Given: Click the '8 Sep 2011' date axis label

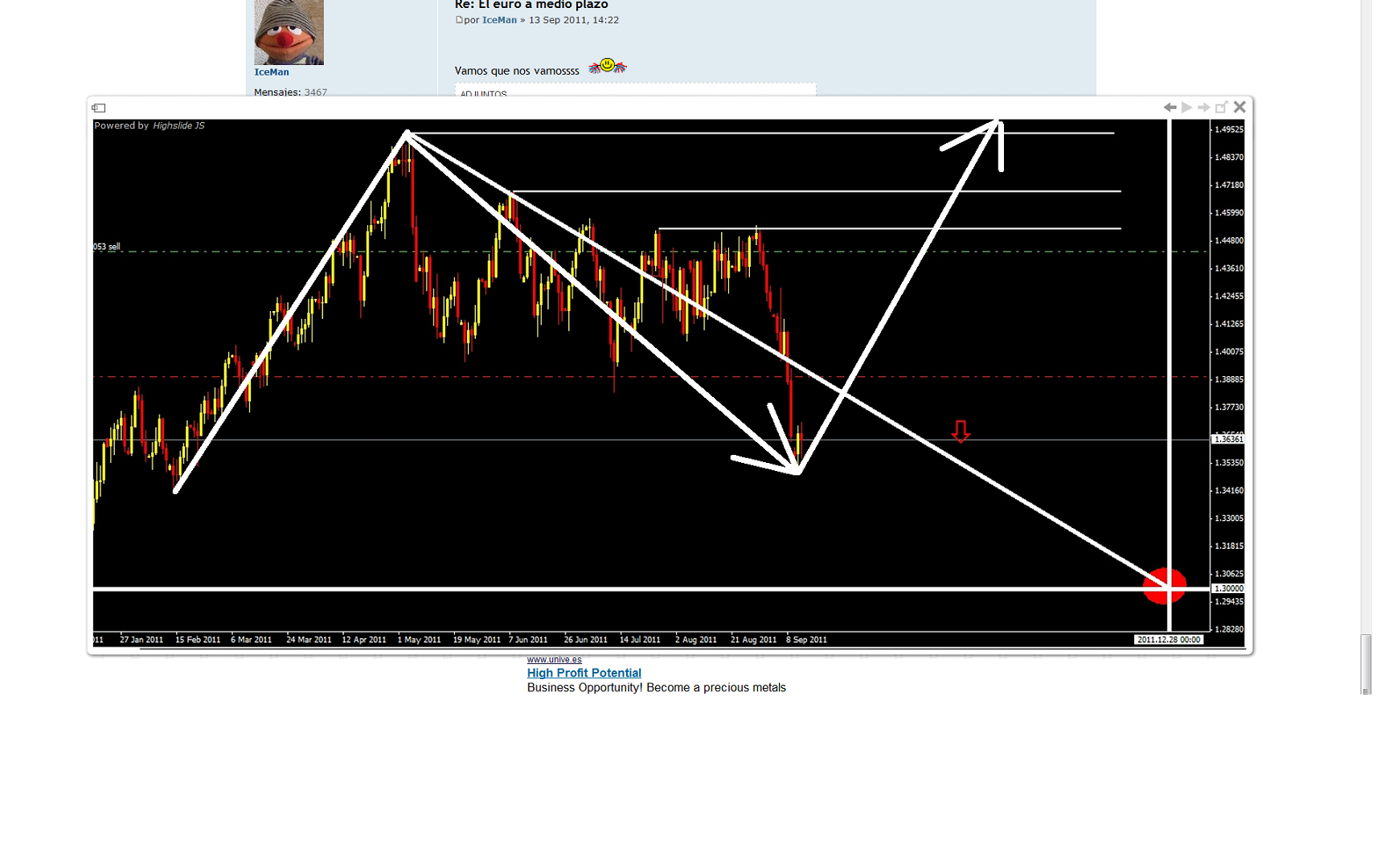Looking at the screenshot, I should coord(806,641).
